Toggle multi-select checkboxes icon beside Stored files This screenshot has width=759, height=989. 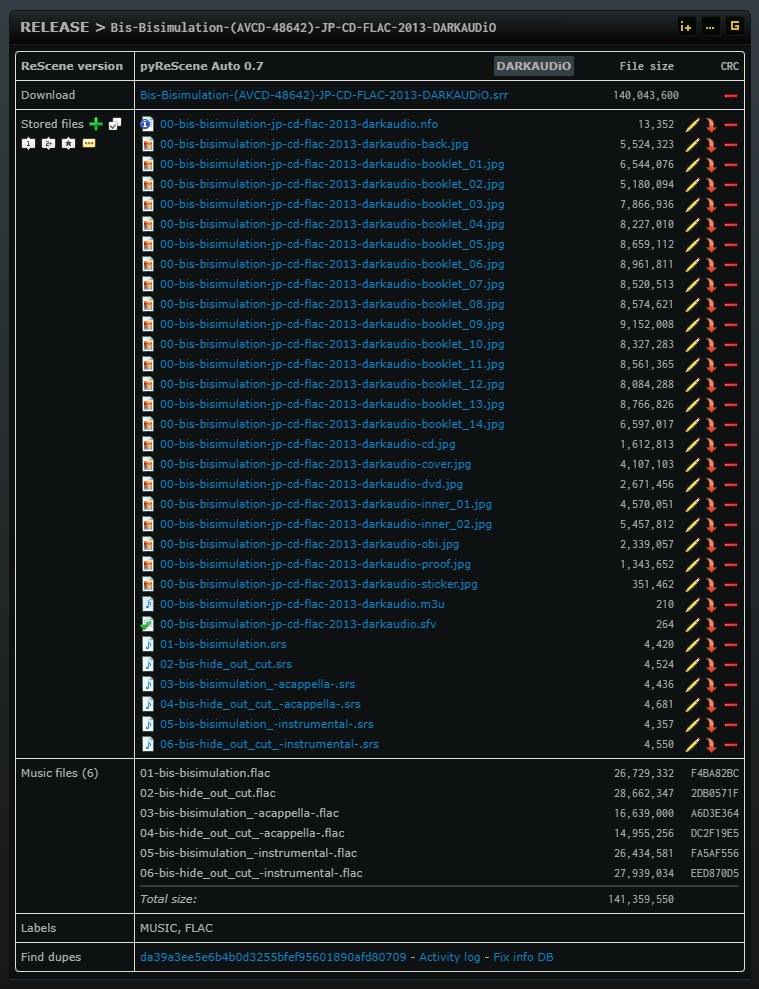tap(115, 124)
